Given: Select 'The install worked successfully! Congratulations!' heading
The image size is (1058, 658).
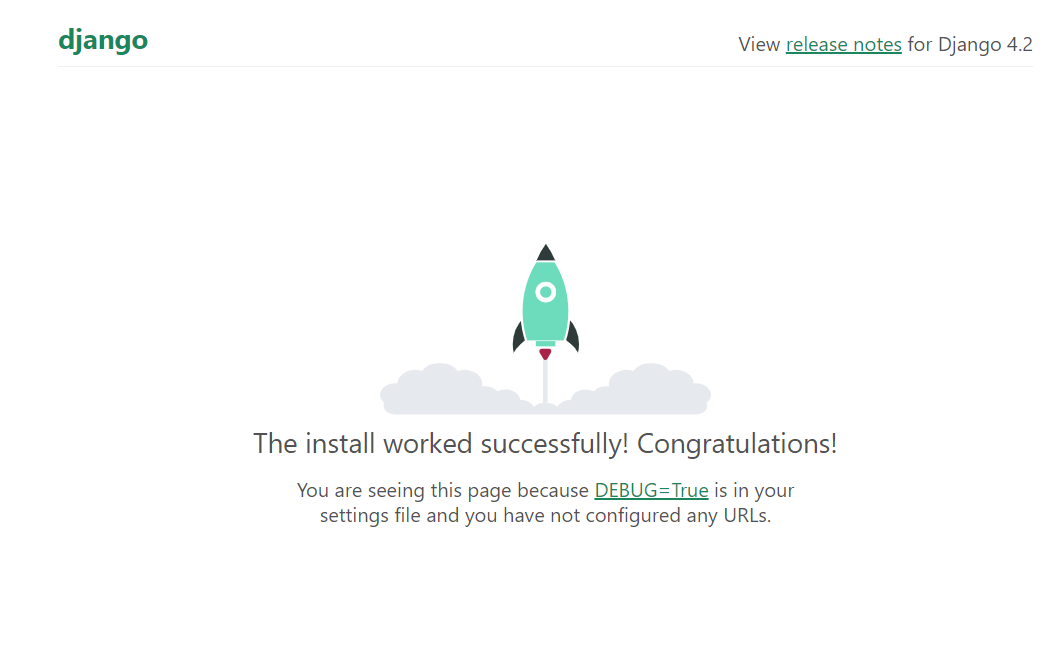Looking at the screenshot, I should (x=545, y=443).
